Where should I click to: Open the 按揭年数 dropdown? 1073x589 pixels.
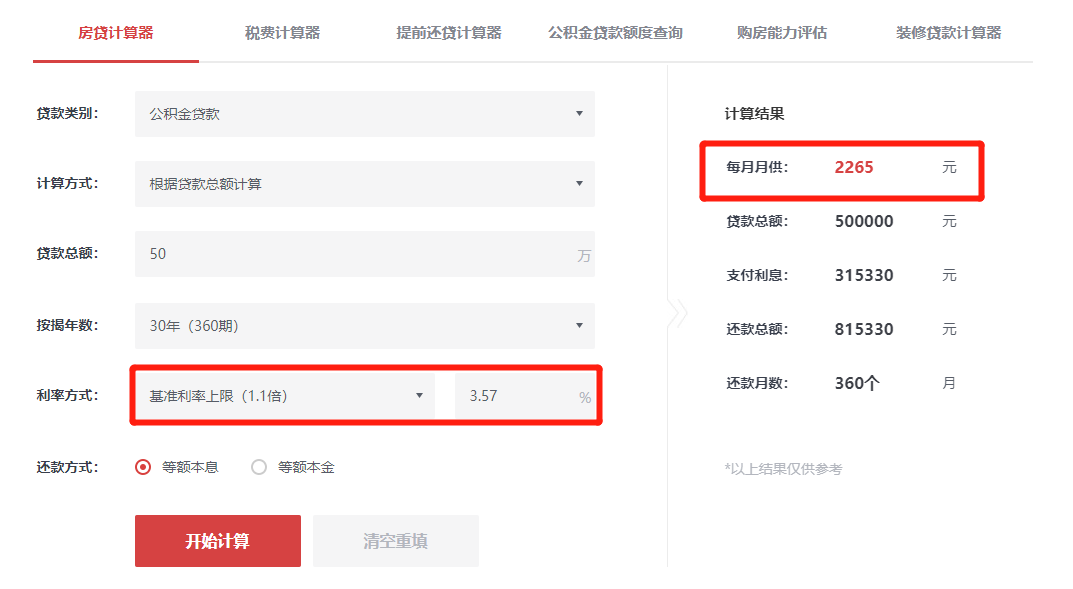[x=364, y=326]
